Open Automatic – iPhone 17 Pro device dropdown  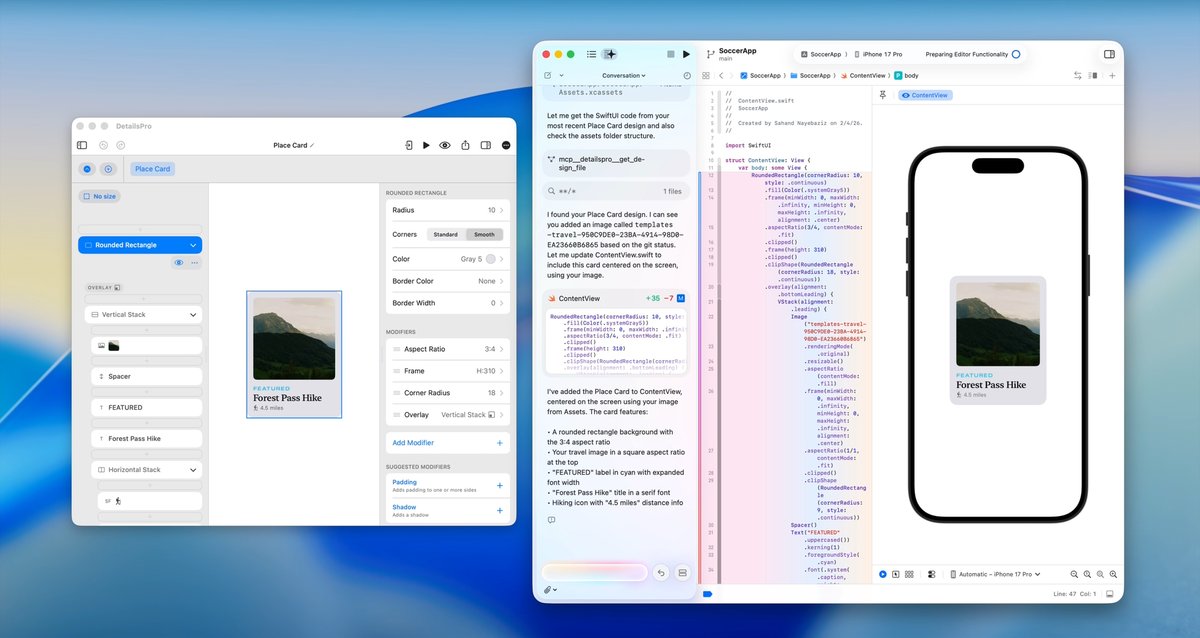995,574
